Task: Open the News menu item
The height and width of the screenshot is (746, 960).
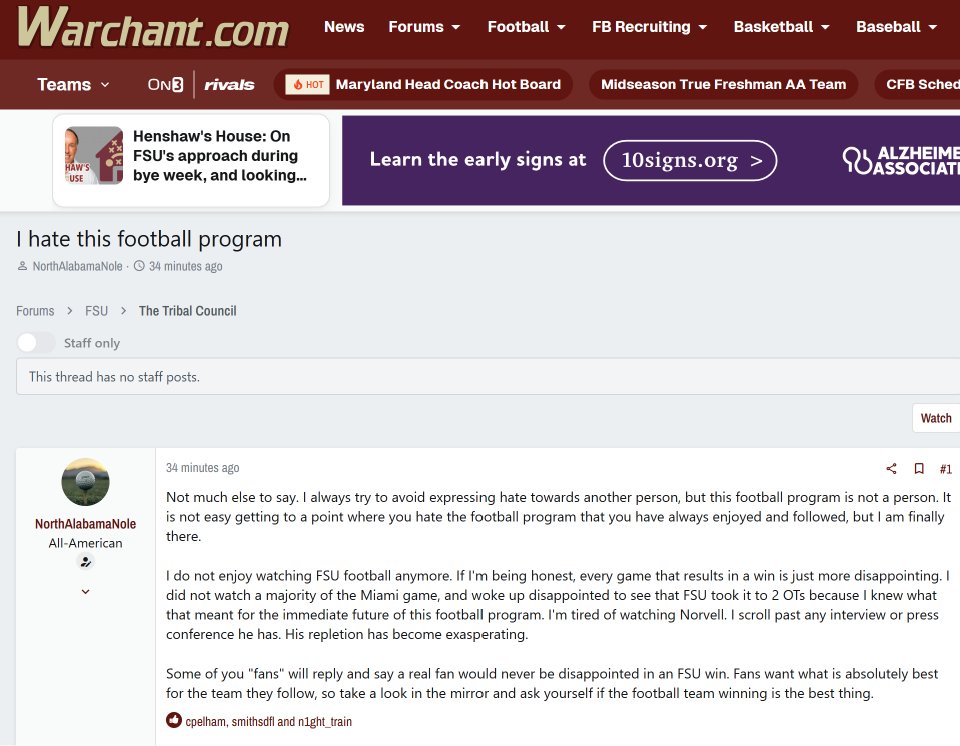Action: pyautogui.click(x=344, y=27)
